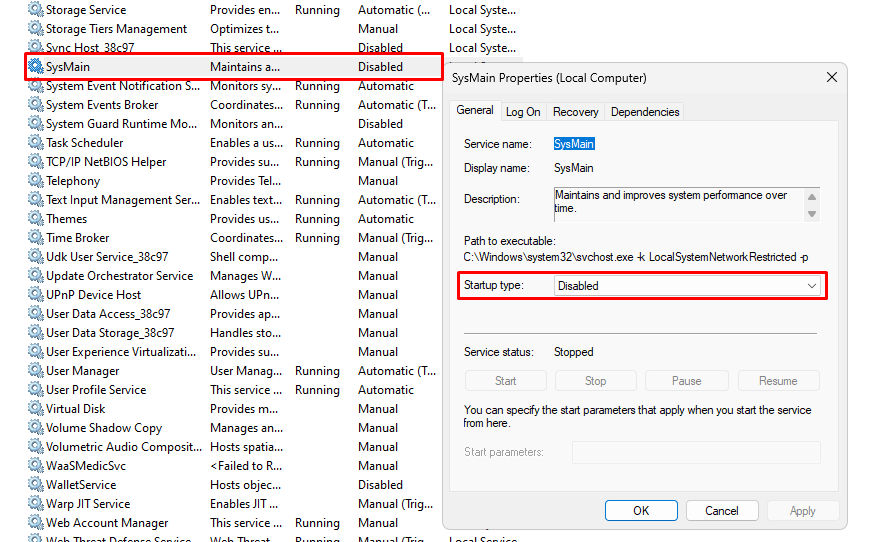The height and width of the screenshot is (542, 876).
Task: Click the gear icon beside Themes
Action: coord(36,218)
